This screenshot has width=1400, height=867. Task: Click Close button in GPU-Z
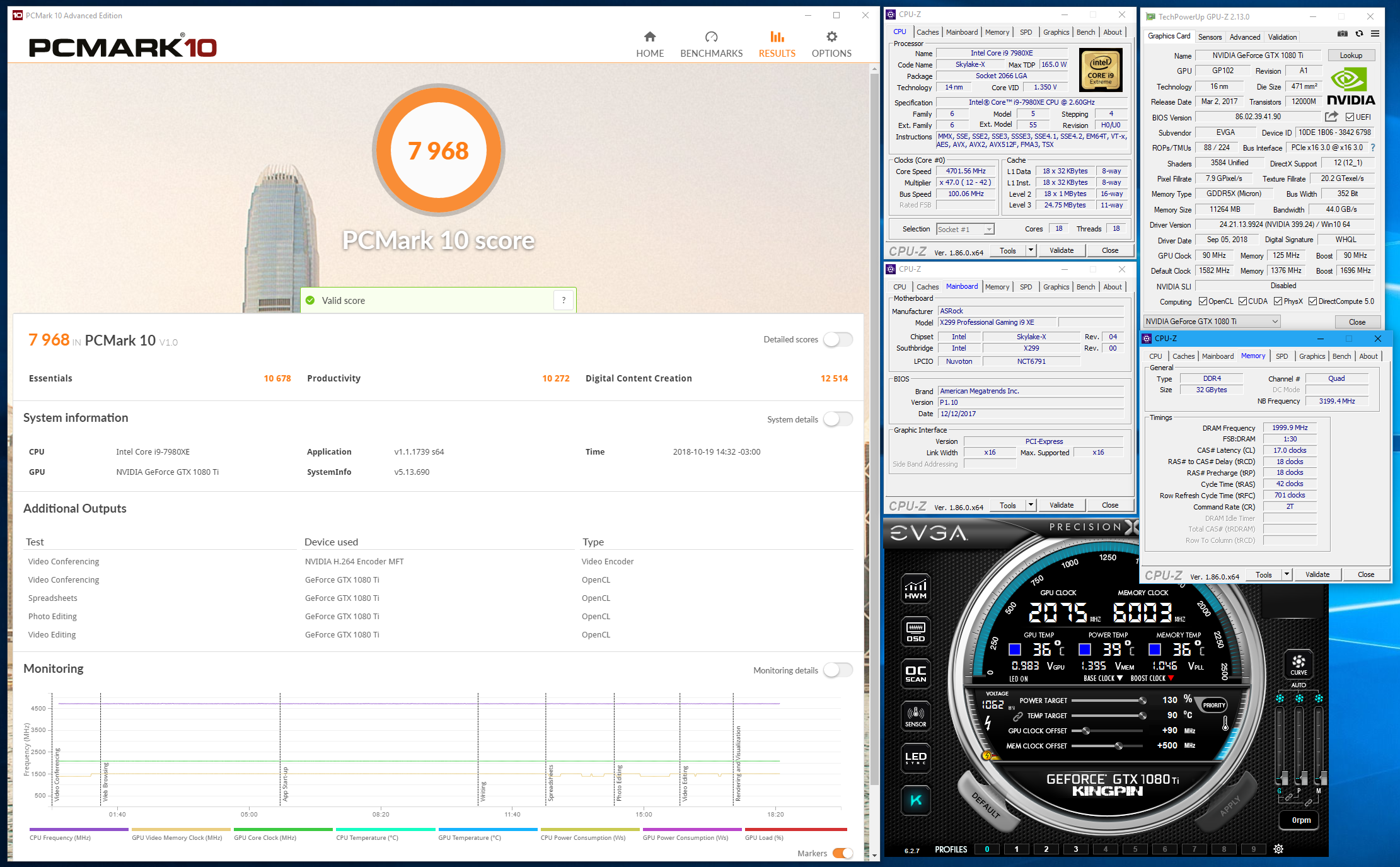[x=1357, y=322]
